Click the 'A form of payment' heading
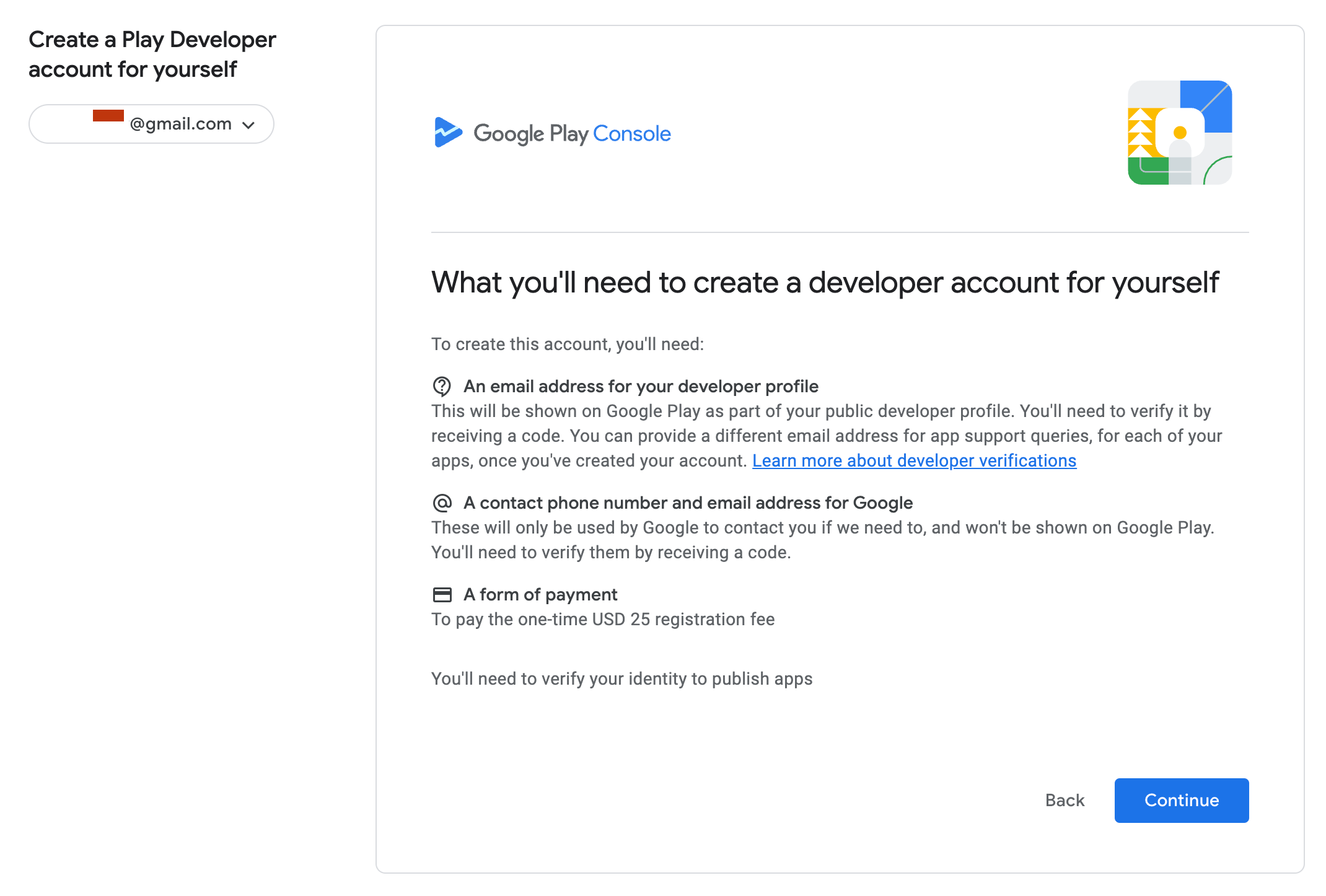This screenshot has width=1326, height=896. (x=540, y=595)
